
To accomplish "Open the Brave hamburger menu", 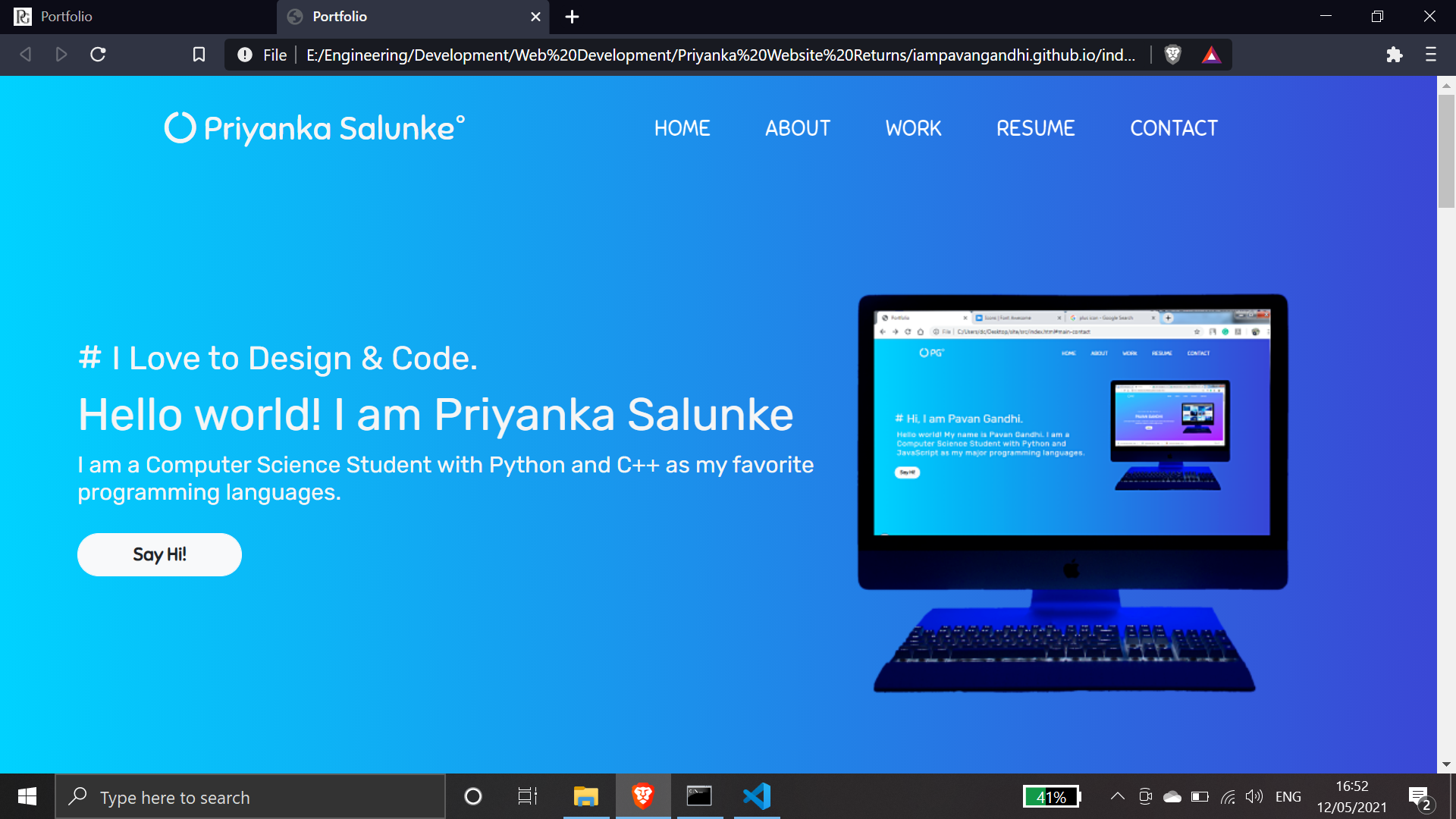I will click(1431, 55).
